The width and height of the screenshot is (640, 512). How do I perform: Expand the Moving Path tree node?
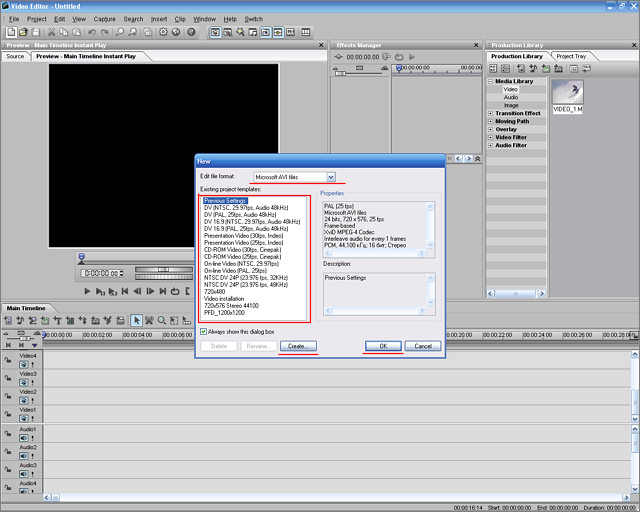pyautogui.click(x=491, y=121)
